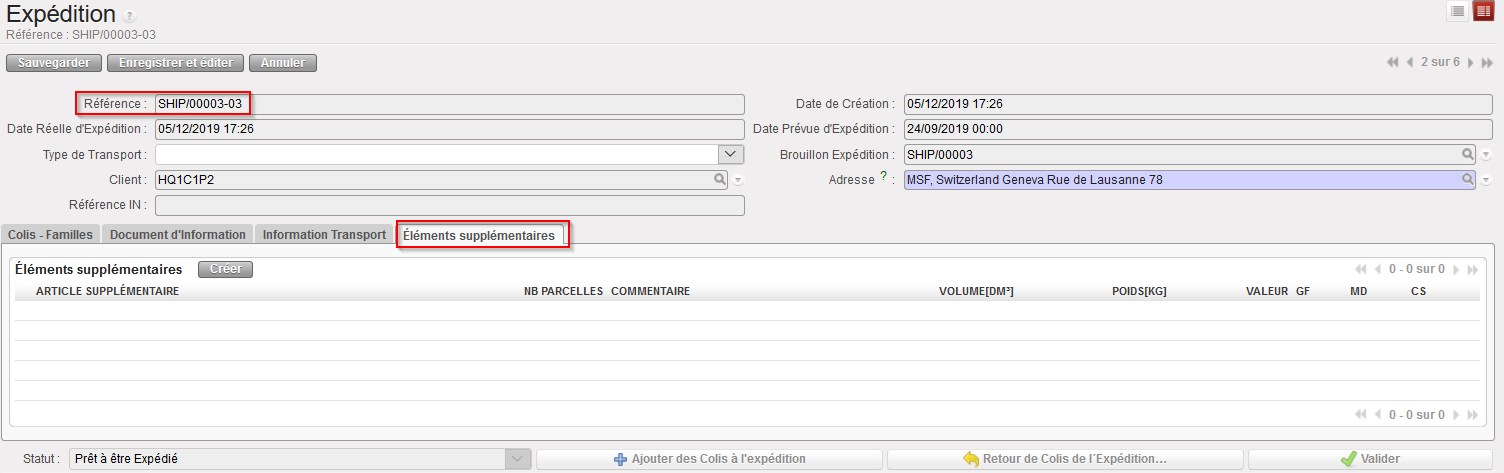Sort by NB PARCELLES column header
This screenshot has height=473, width=1504.
pos(563,292)
